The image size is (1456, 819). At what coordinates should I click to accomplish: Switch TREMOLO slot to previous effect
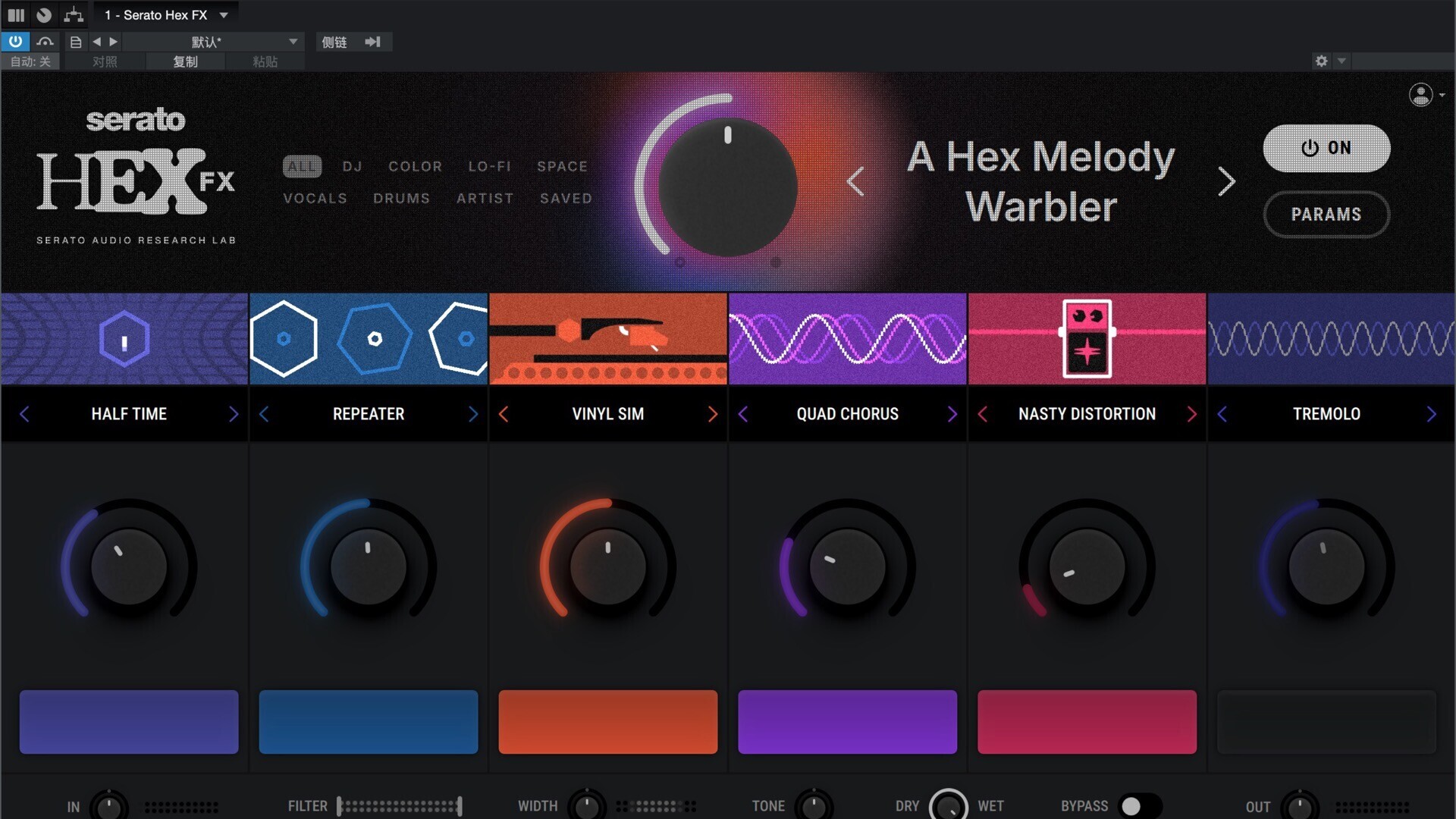[1222, 414]
